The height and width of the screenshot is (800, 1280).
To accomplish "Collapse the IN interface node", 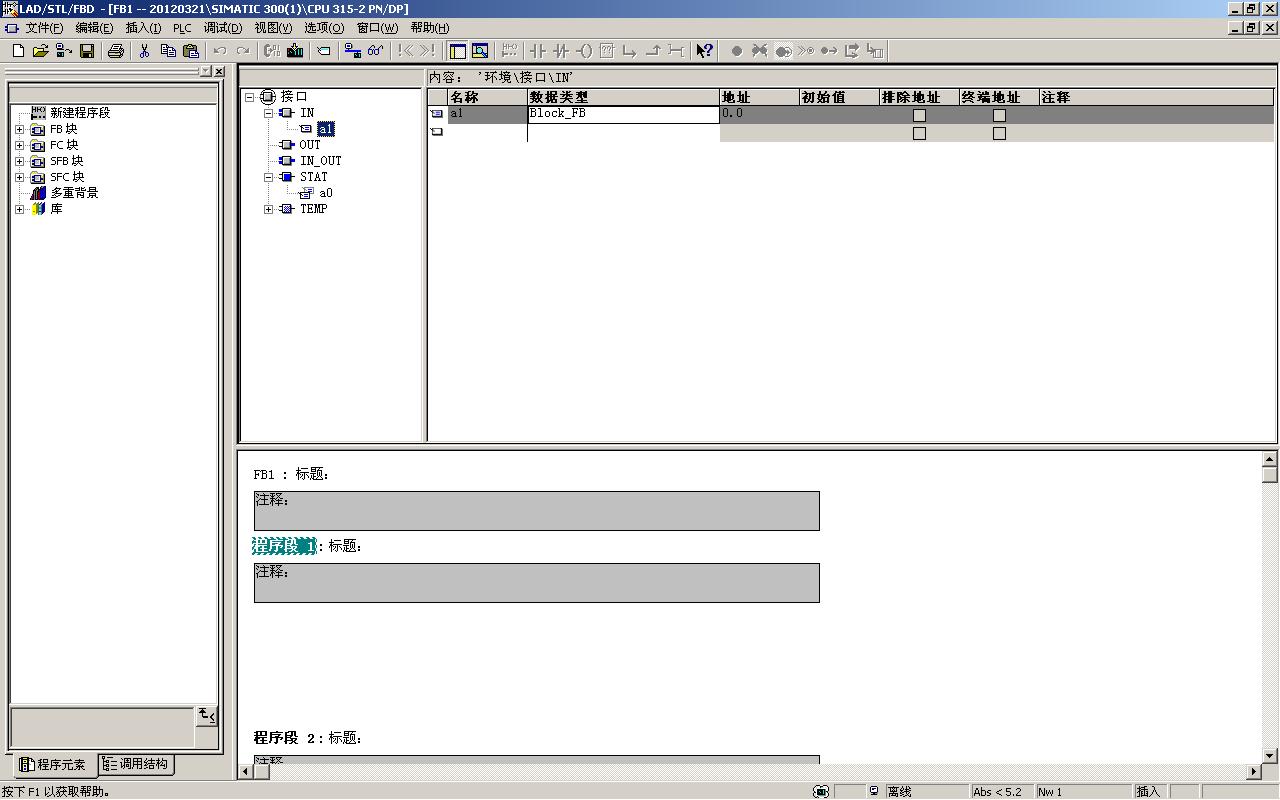I will [269, 113].
